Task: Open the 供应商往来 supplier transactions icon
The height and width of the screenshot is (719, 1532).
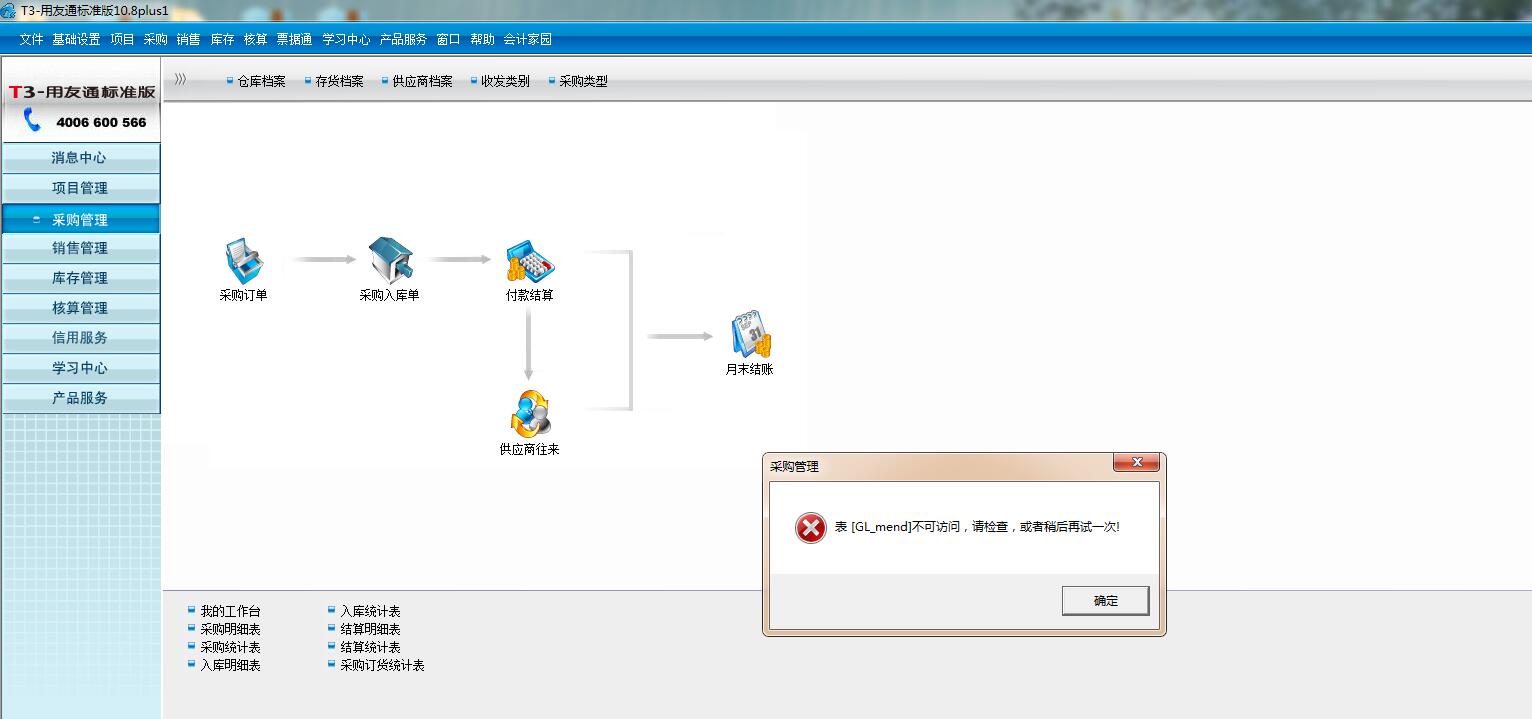Action: [x=530, y=414]
